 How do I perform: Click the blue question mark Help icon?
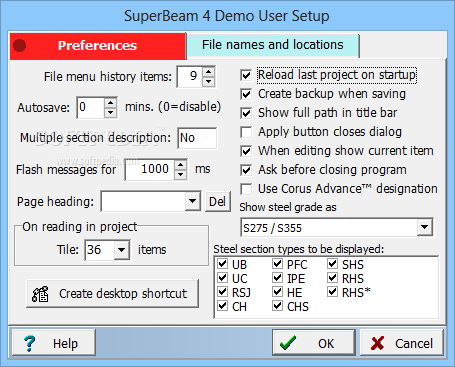[29, 343]
